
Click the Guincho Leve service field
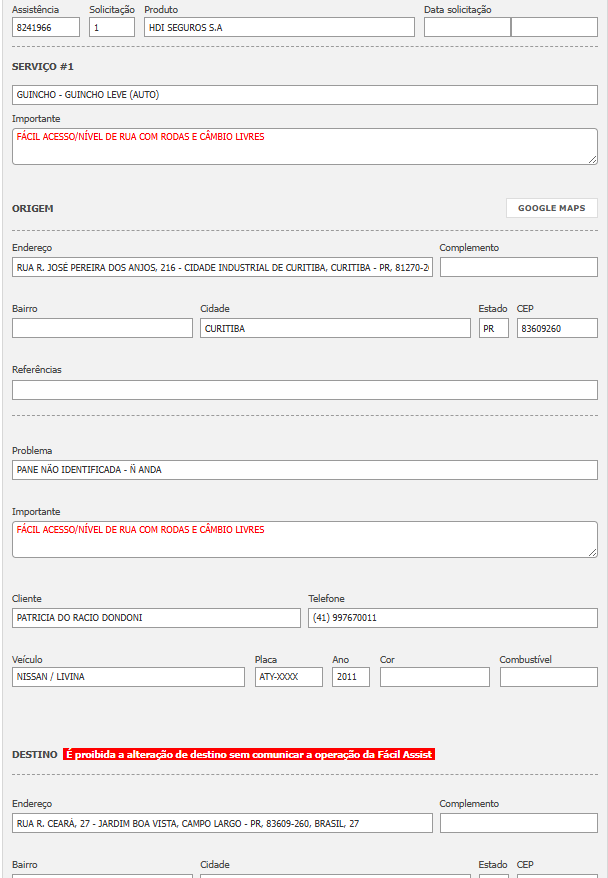pos(305,95)
